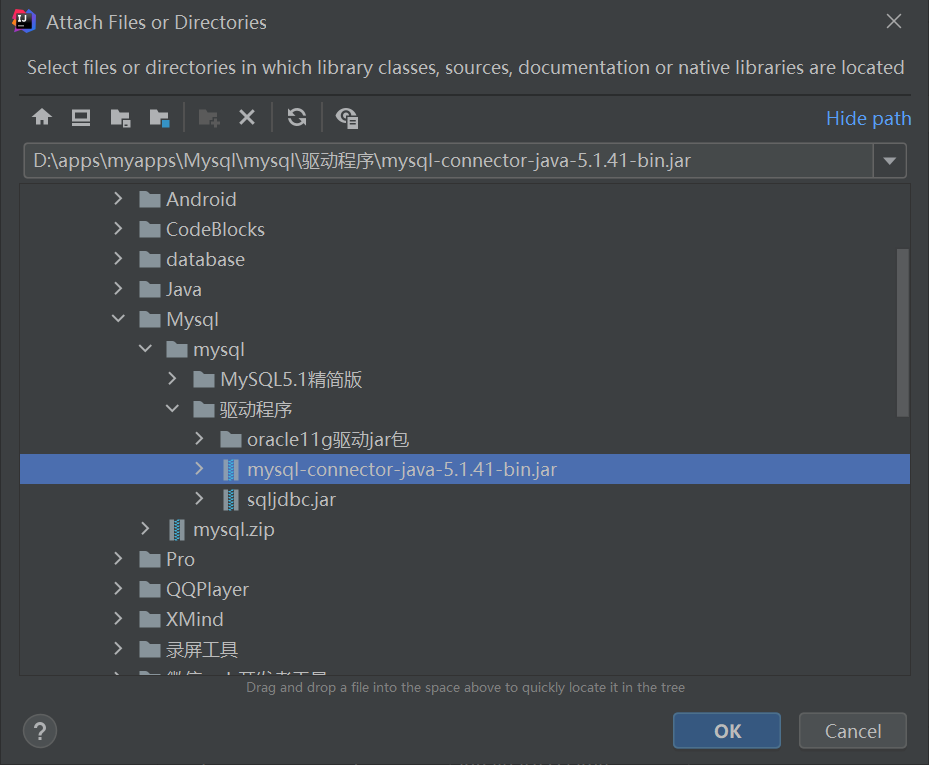Screen dimensions: 929x765
Task: Edit the file path field
Action: click(x=449, y=161)
